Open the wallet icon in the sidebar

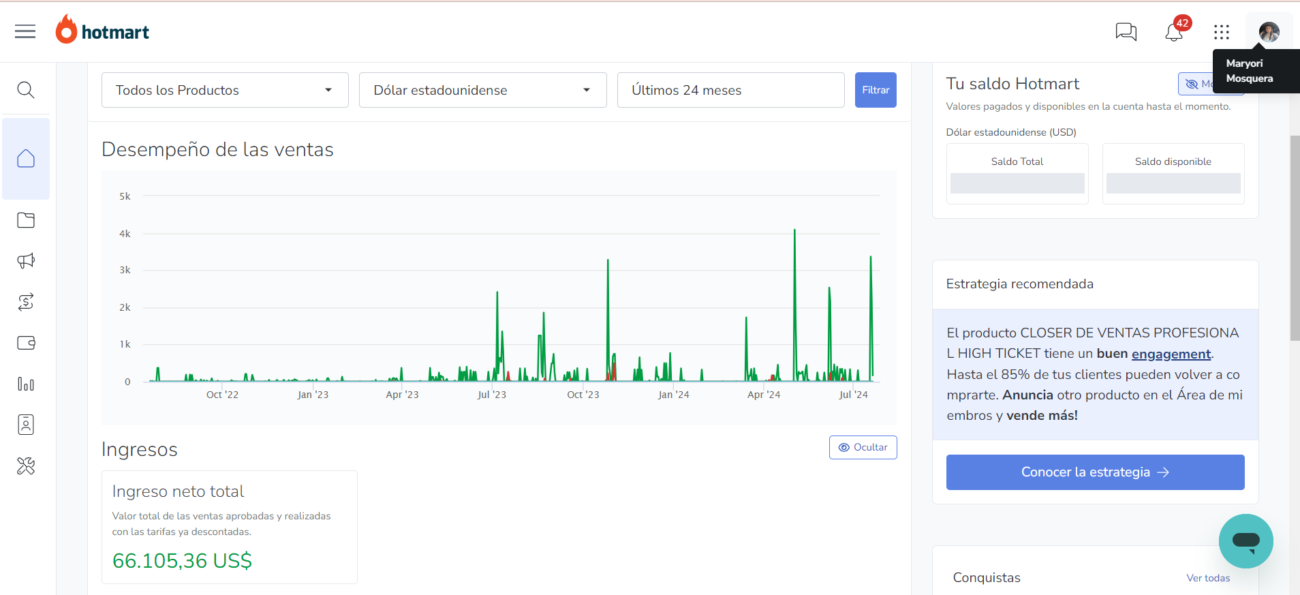coord(26,343)
